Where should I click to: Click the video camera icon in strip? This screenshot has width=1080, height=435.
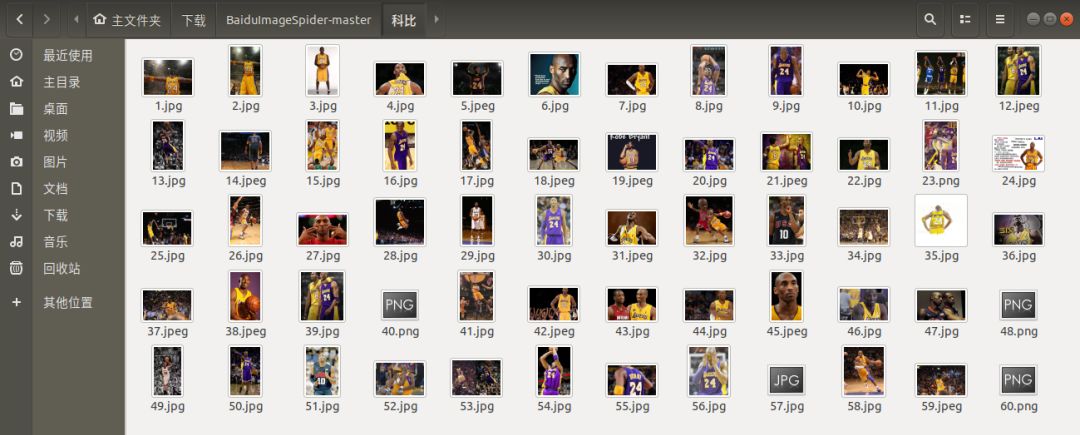pos(17,136)
